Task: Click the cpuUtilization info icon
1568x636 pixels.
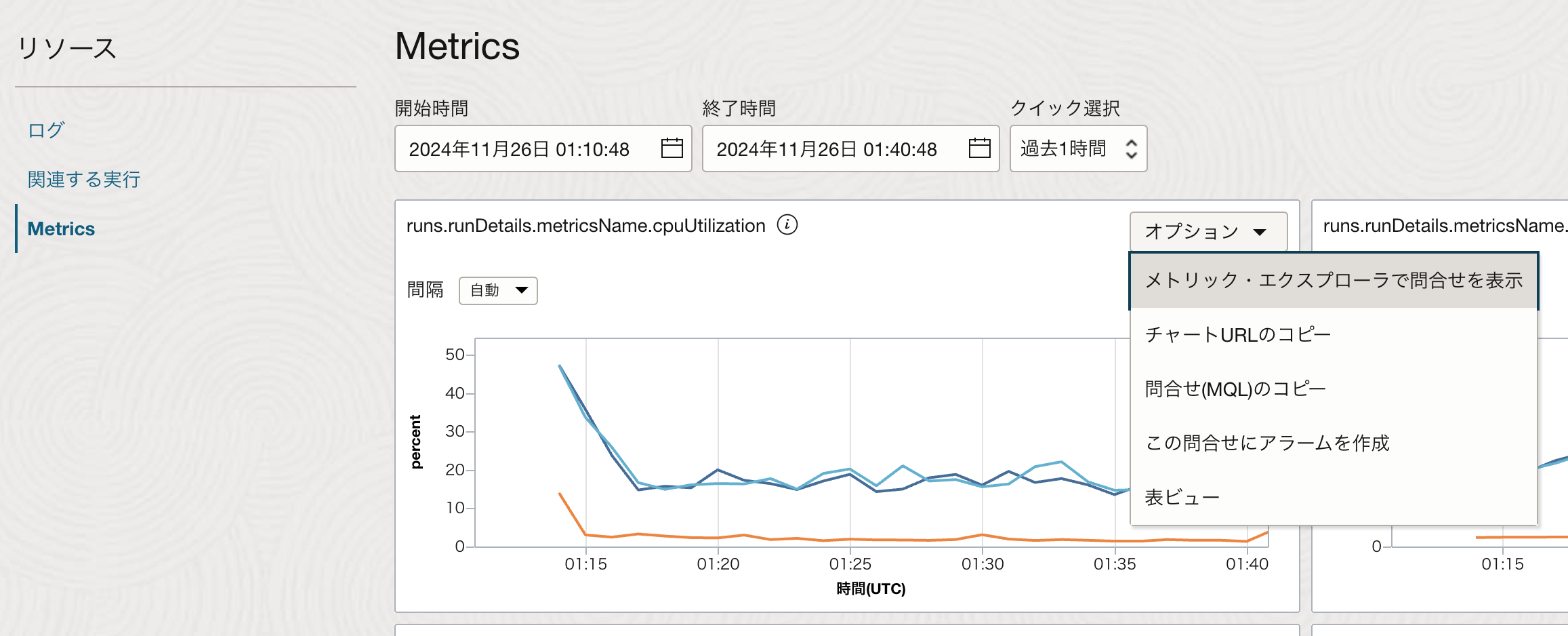Action: (x=787, y=224)
